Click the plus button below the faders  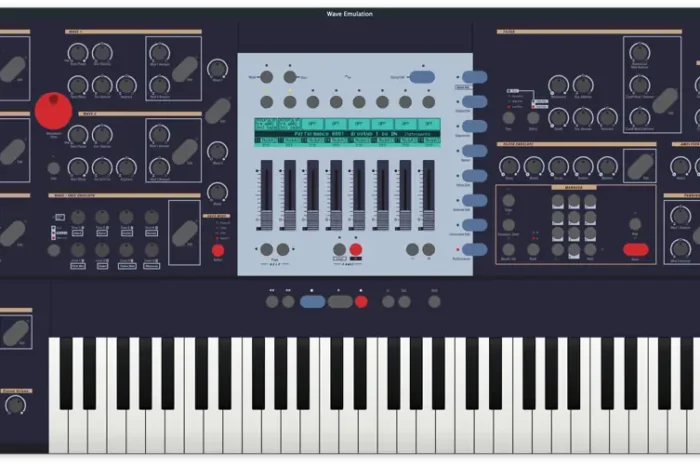coord(429,249)
